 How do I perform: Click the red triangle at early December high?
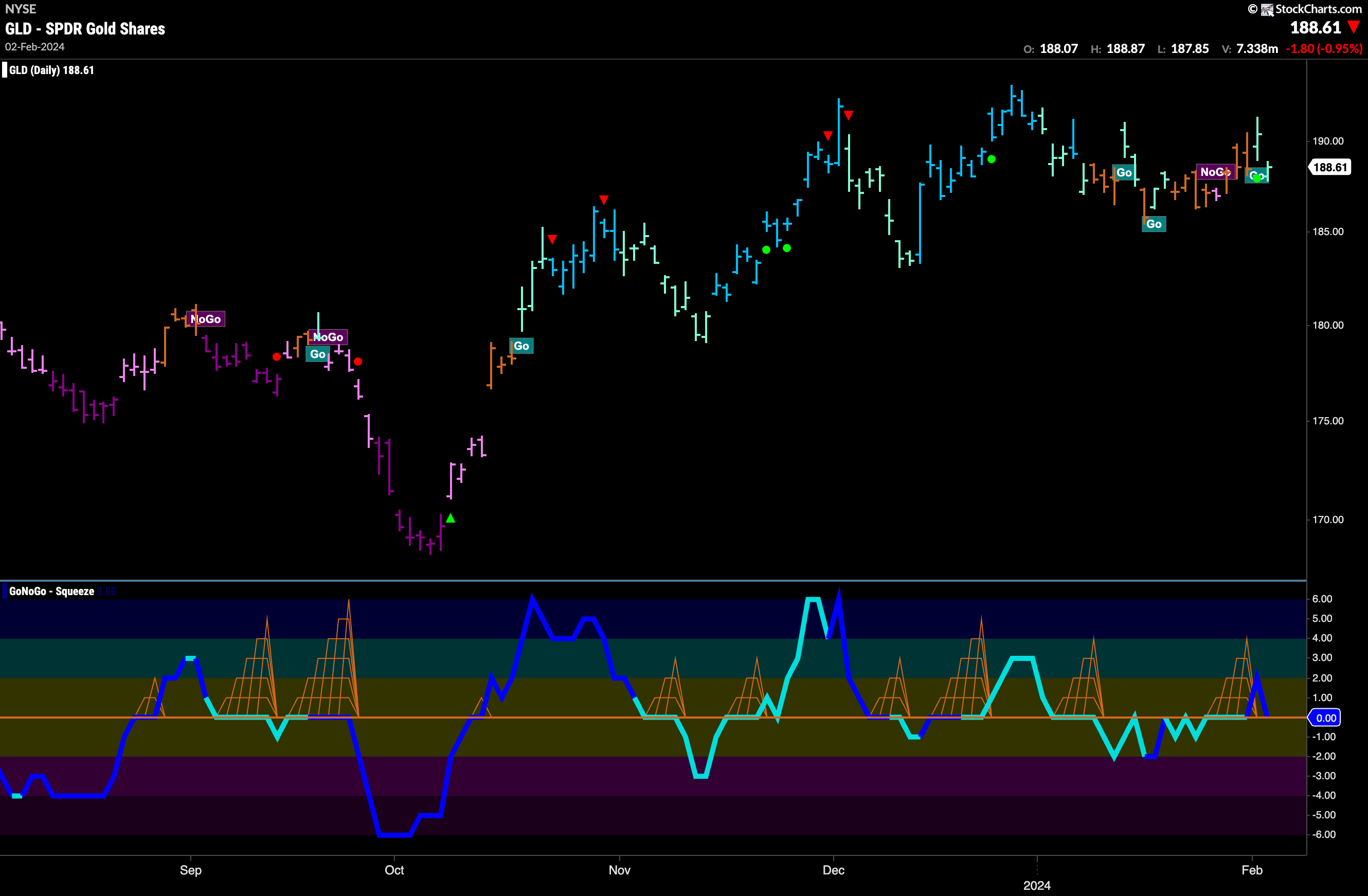tap(849, 116)
